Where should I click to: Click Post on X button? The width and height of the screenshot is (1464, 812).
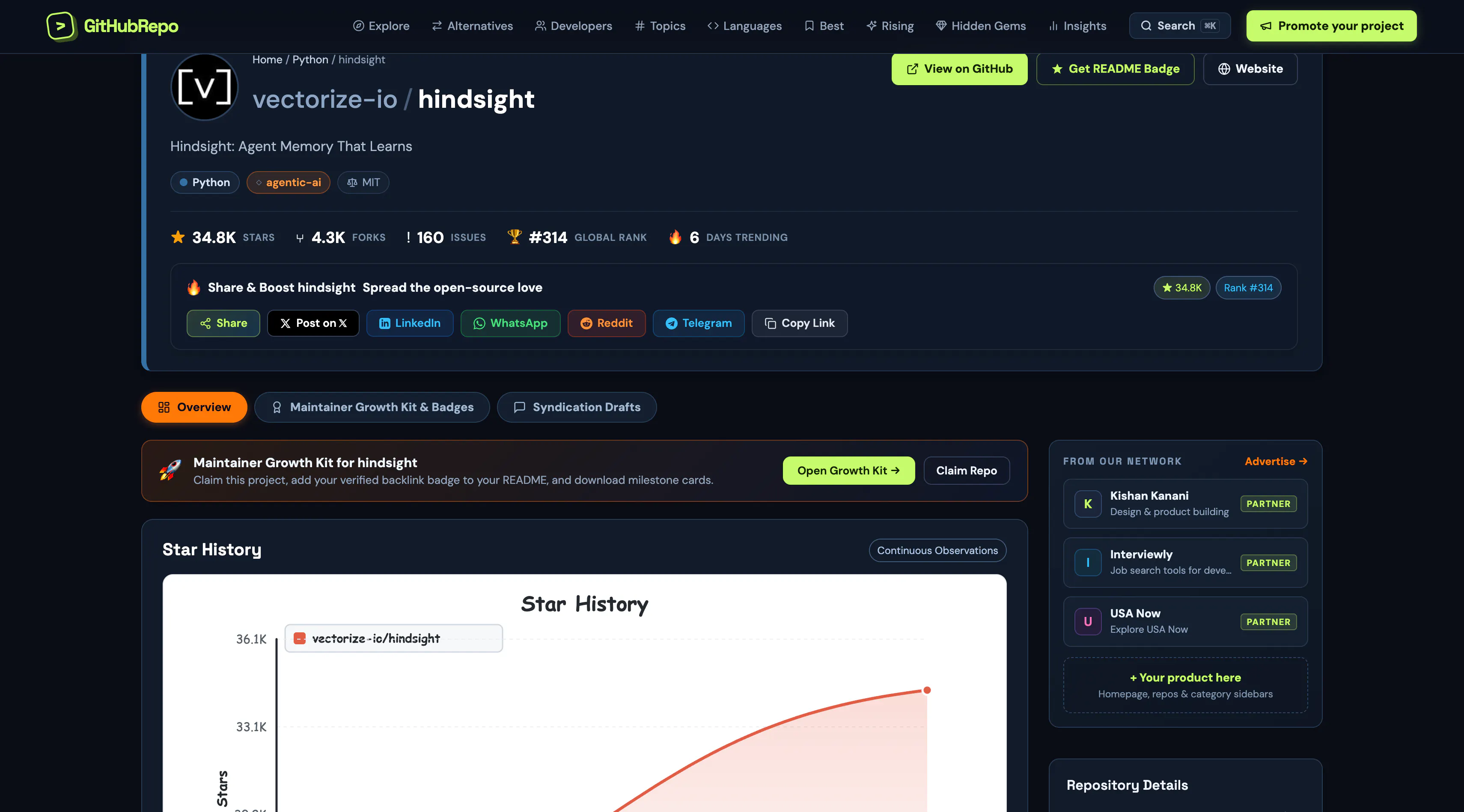click(313, 323)
